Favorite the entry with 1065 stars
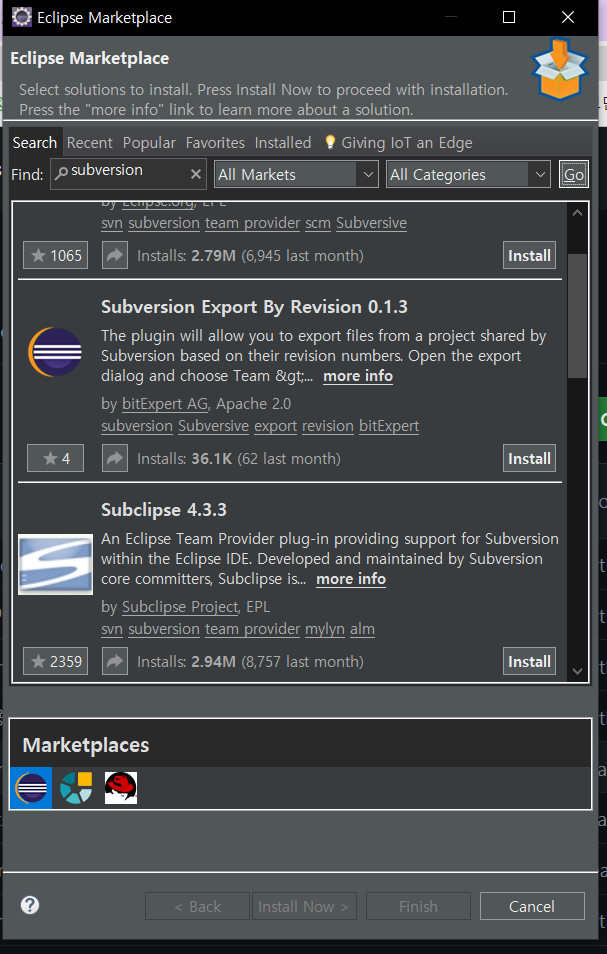607x954 pixels. point(55,256)
